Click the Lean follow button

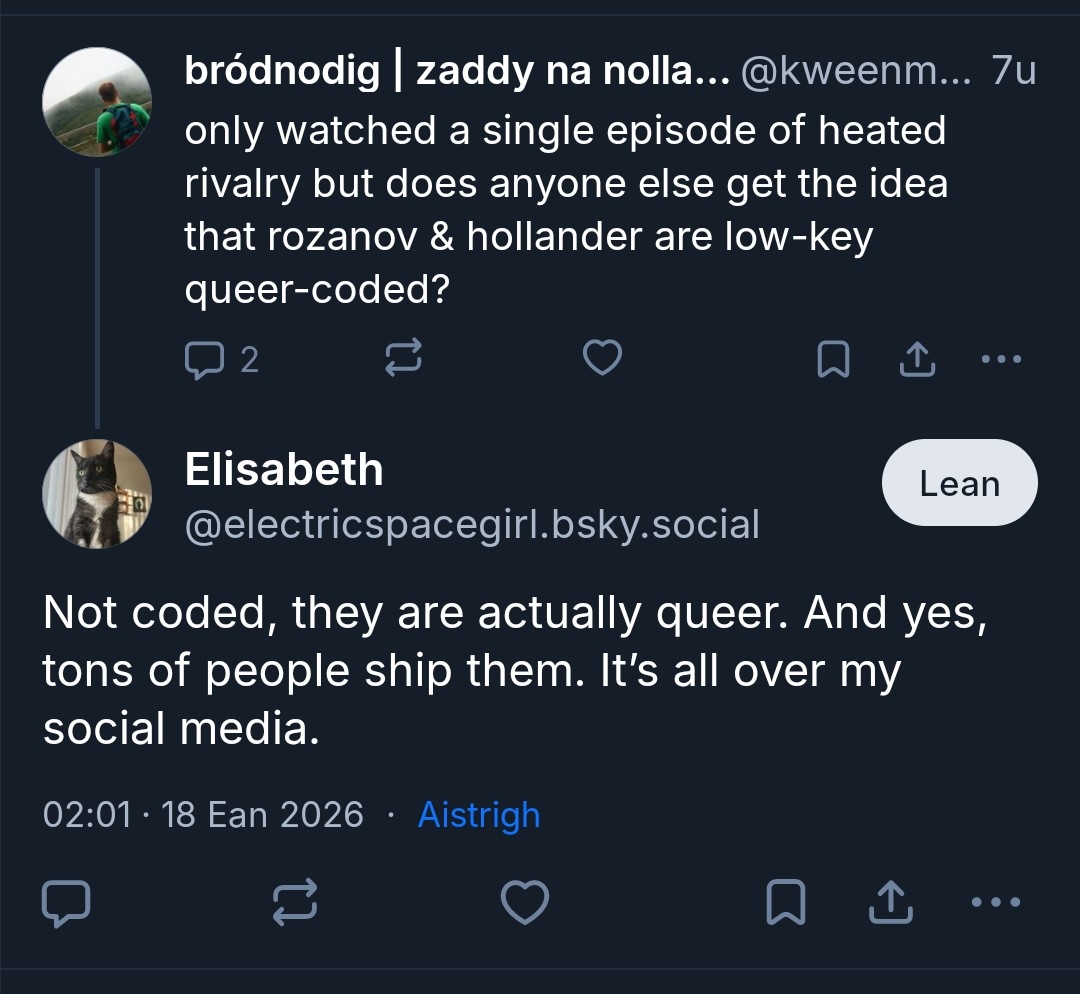tap(959, 483)
